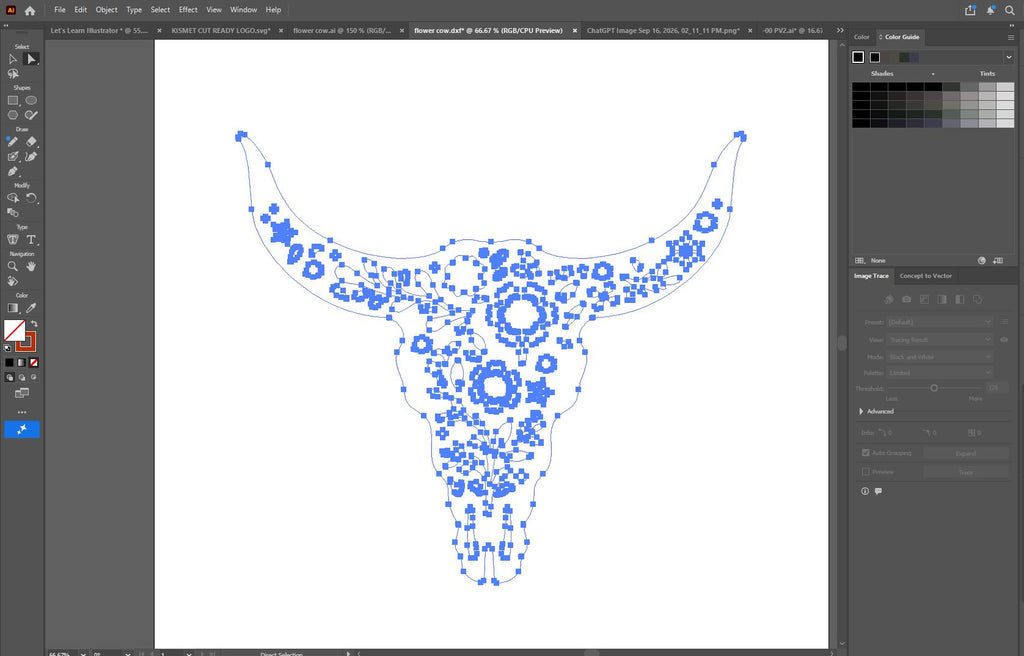Switch to KISMET CUT READY LOGO.svg tab
This screenshot has width=1024, height=656.
pos(221,31)
